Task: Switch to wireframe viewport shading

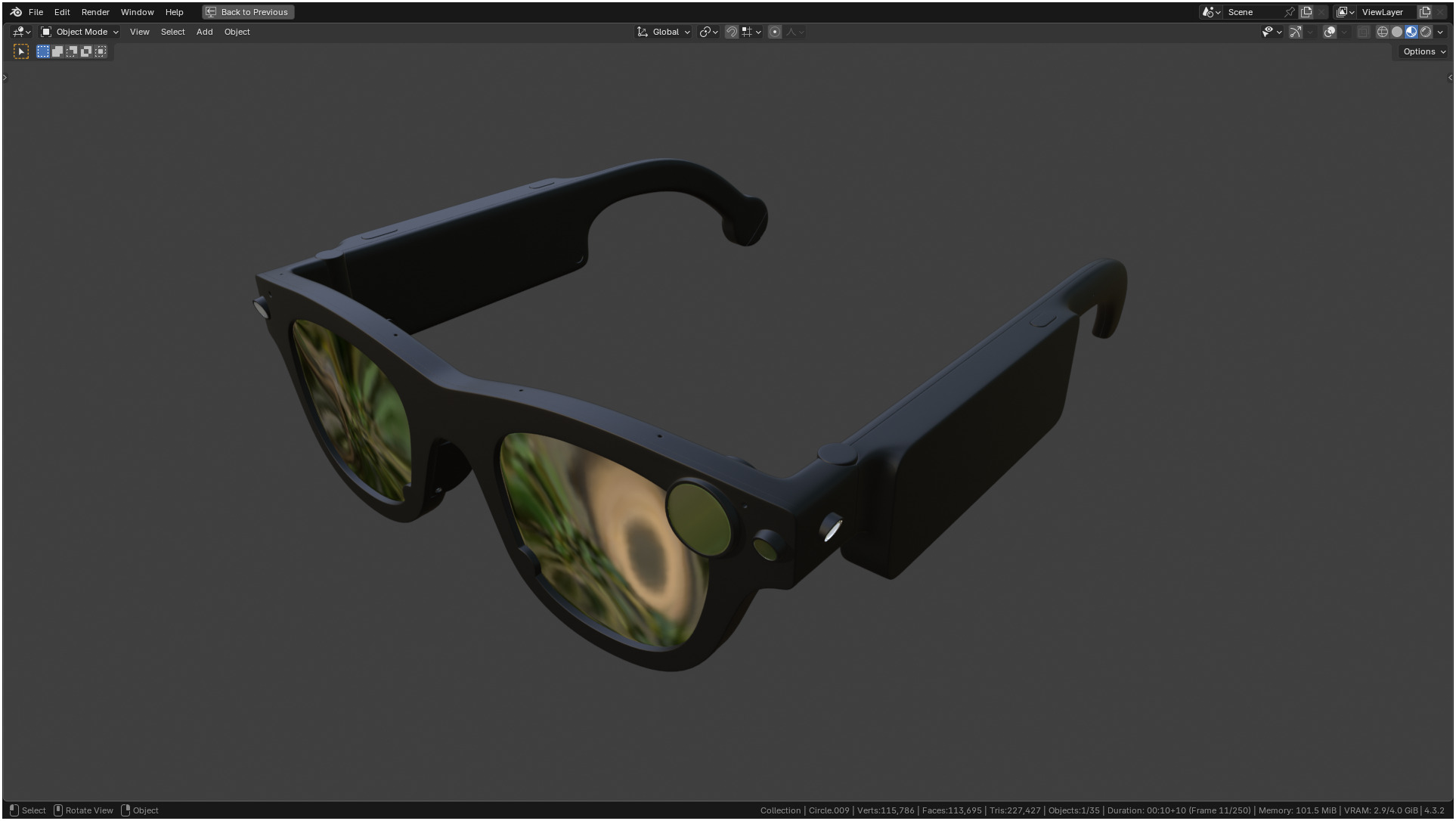Action: (x=1383, y=32)
